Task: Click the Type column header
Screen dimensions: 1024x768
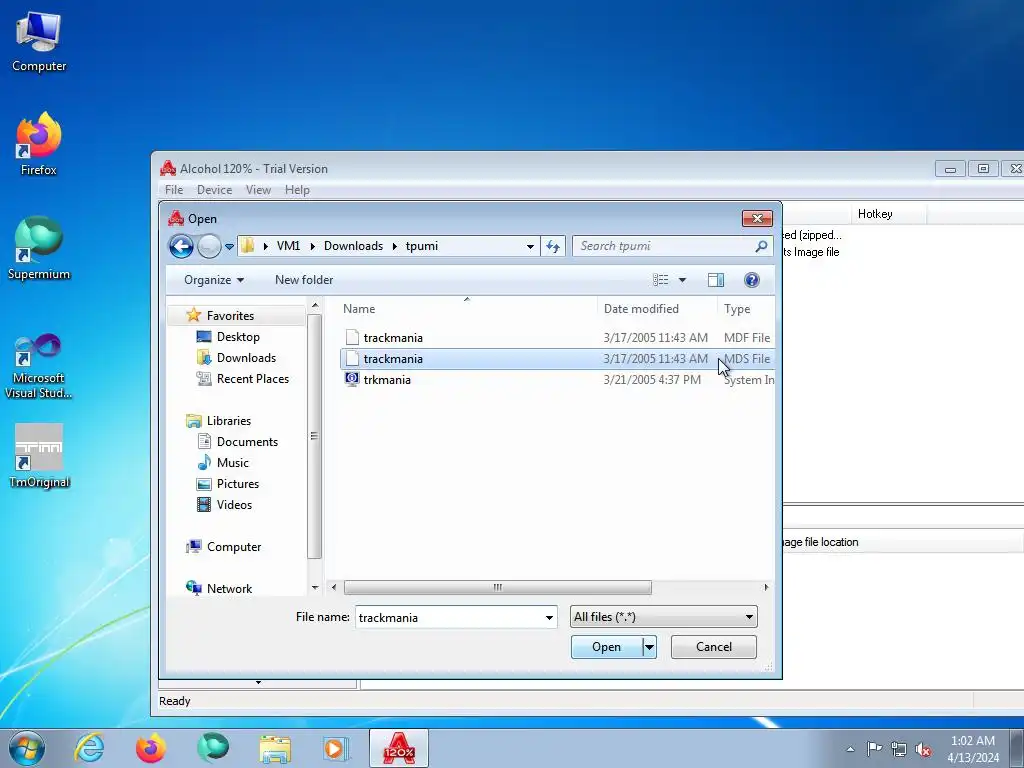Action: 746,309
